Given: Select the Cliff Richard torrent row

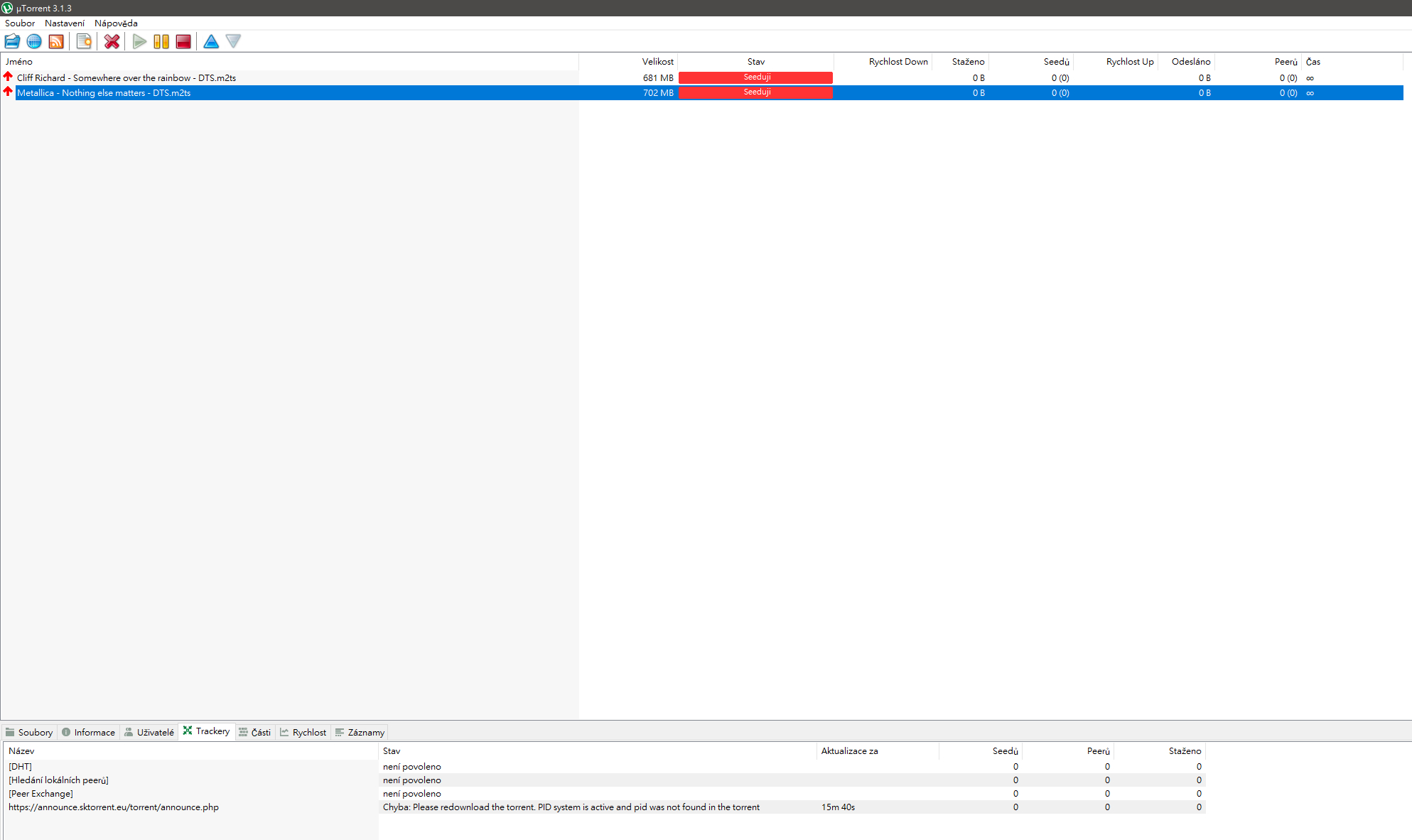Looking at the screenshot, I should pyautogui.click(x=126, y=78).
